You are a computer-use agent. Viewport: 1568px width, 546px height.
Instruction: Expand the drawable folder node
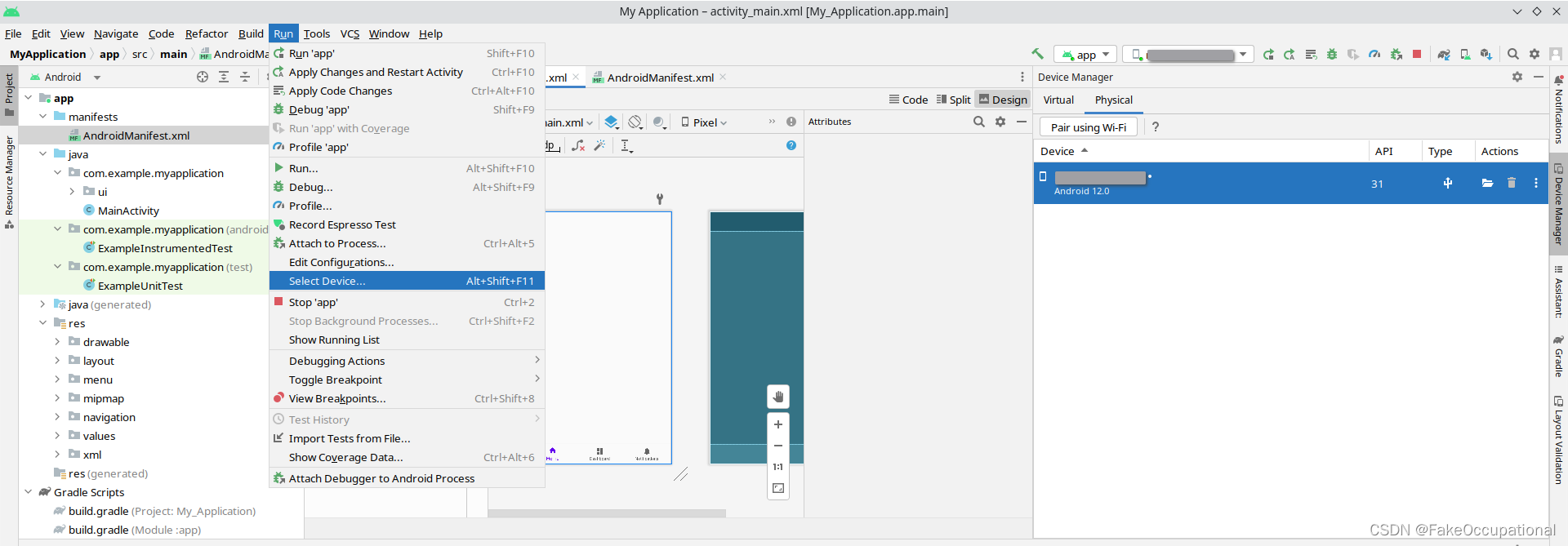click(x=57, y=342)
